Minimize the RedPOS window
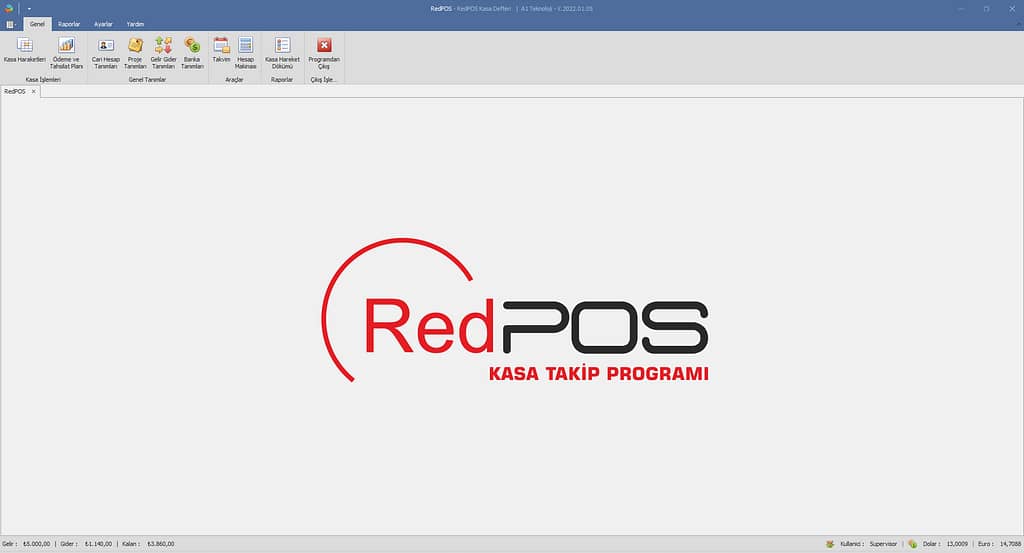This screenshot has width=1024, height=553. pyautogui.click(x=961, y=8)
